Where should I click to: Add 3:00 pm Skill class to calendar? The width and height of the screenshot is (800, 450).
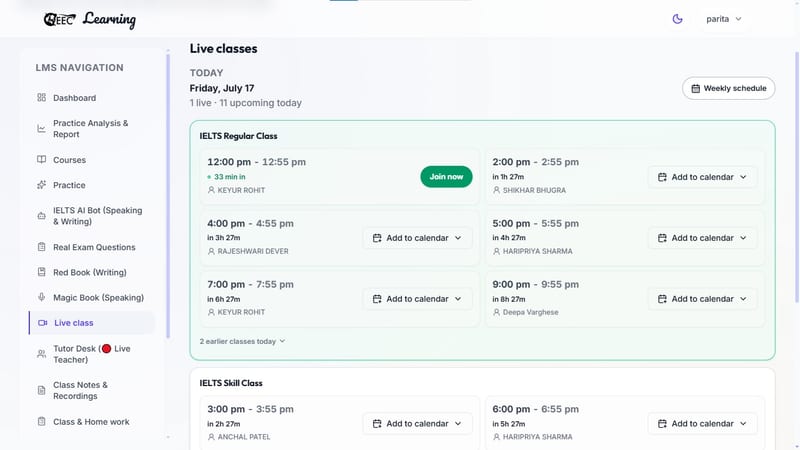pos(417,423)
